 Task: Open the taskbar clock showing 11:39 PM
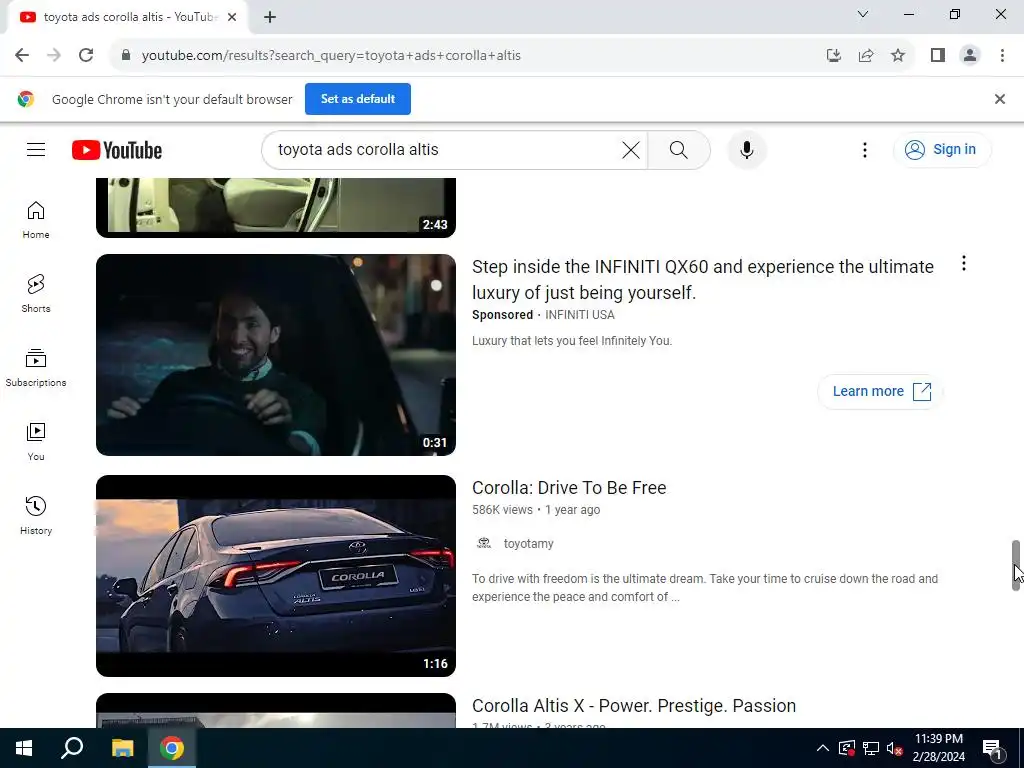click(x=938, y=748)
